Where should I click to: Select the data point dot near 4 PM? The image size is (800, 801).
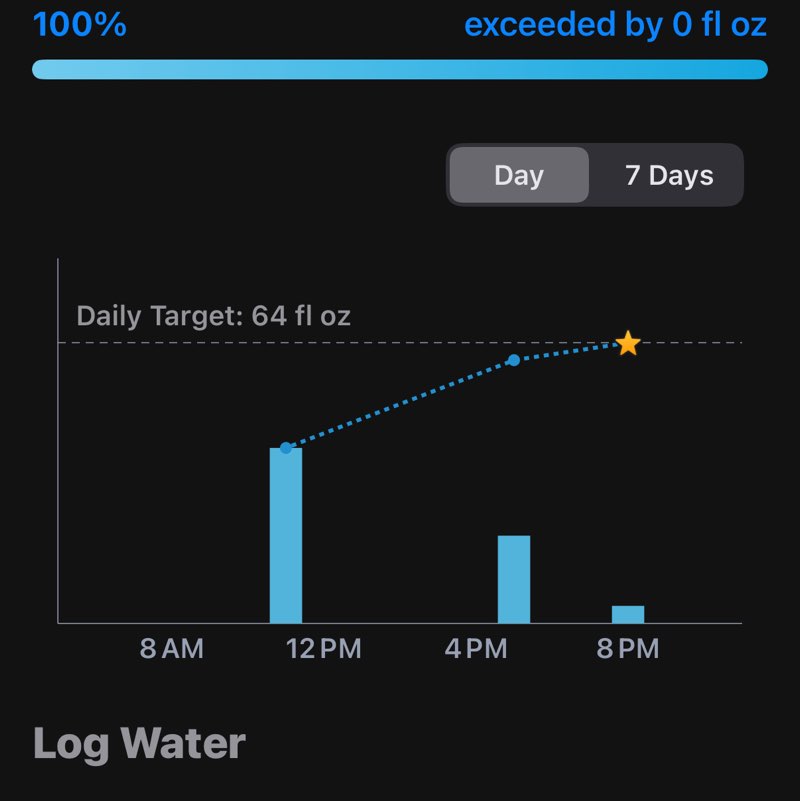(x=513, y=360)
